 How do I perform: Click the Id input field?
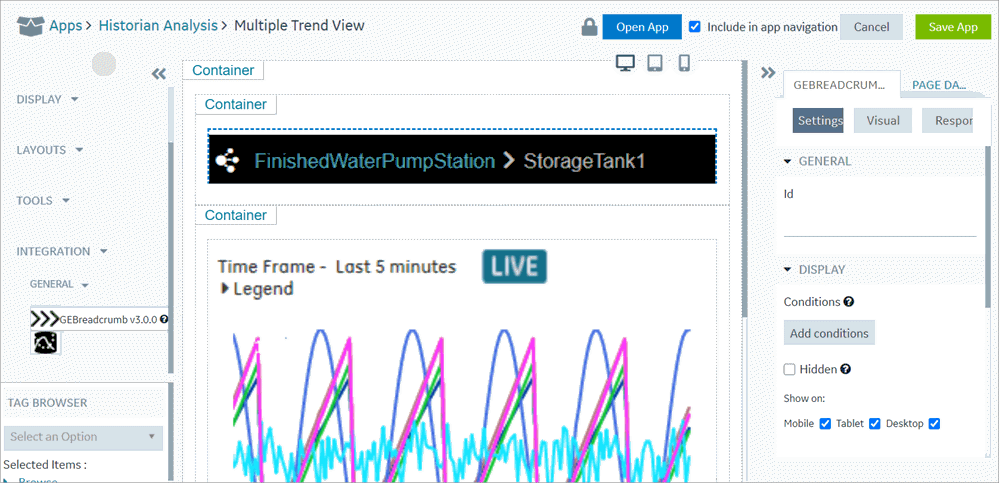click(879, 225)
